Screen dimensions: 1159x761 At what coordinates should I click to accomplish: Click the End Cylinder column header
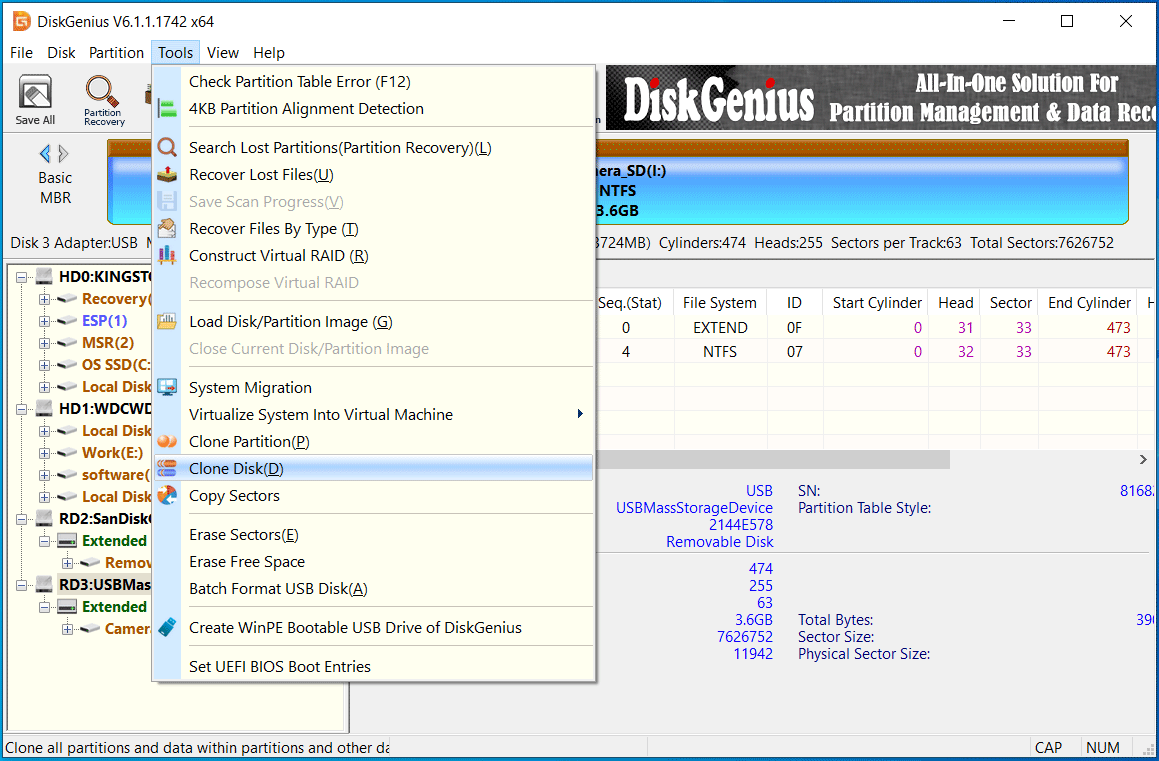[x=1089, y=303]
